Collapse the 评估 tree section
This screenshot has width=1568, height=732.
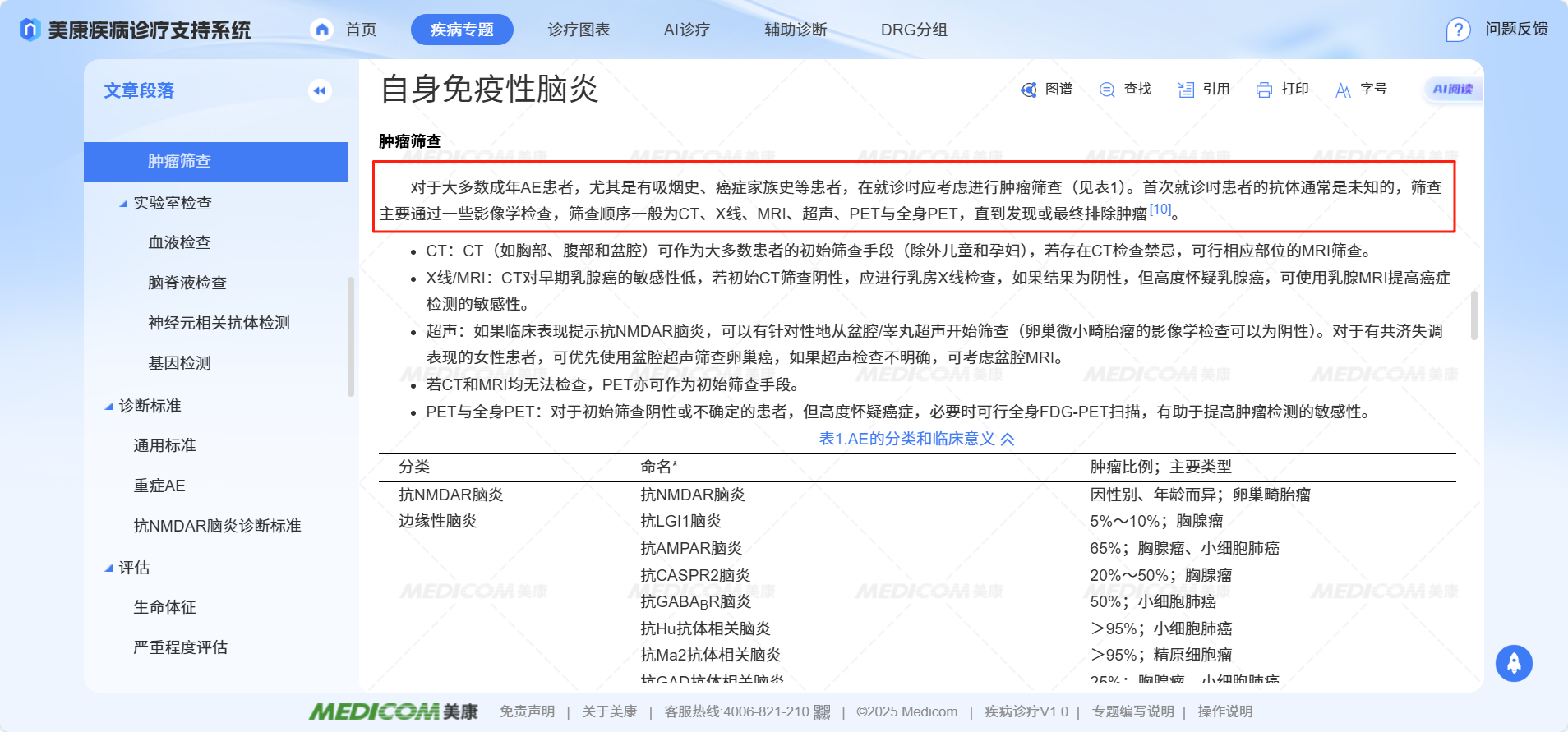click(x=108, y=568)
